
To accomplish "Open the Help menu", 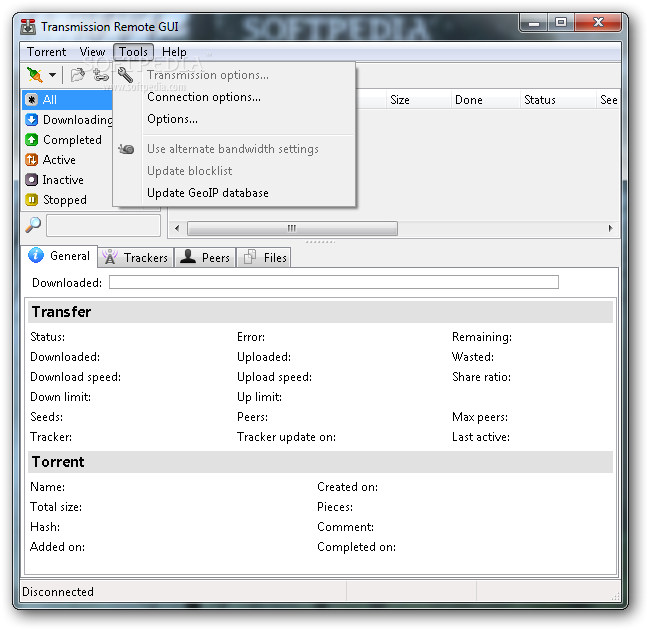I will tap(174, 52).
